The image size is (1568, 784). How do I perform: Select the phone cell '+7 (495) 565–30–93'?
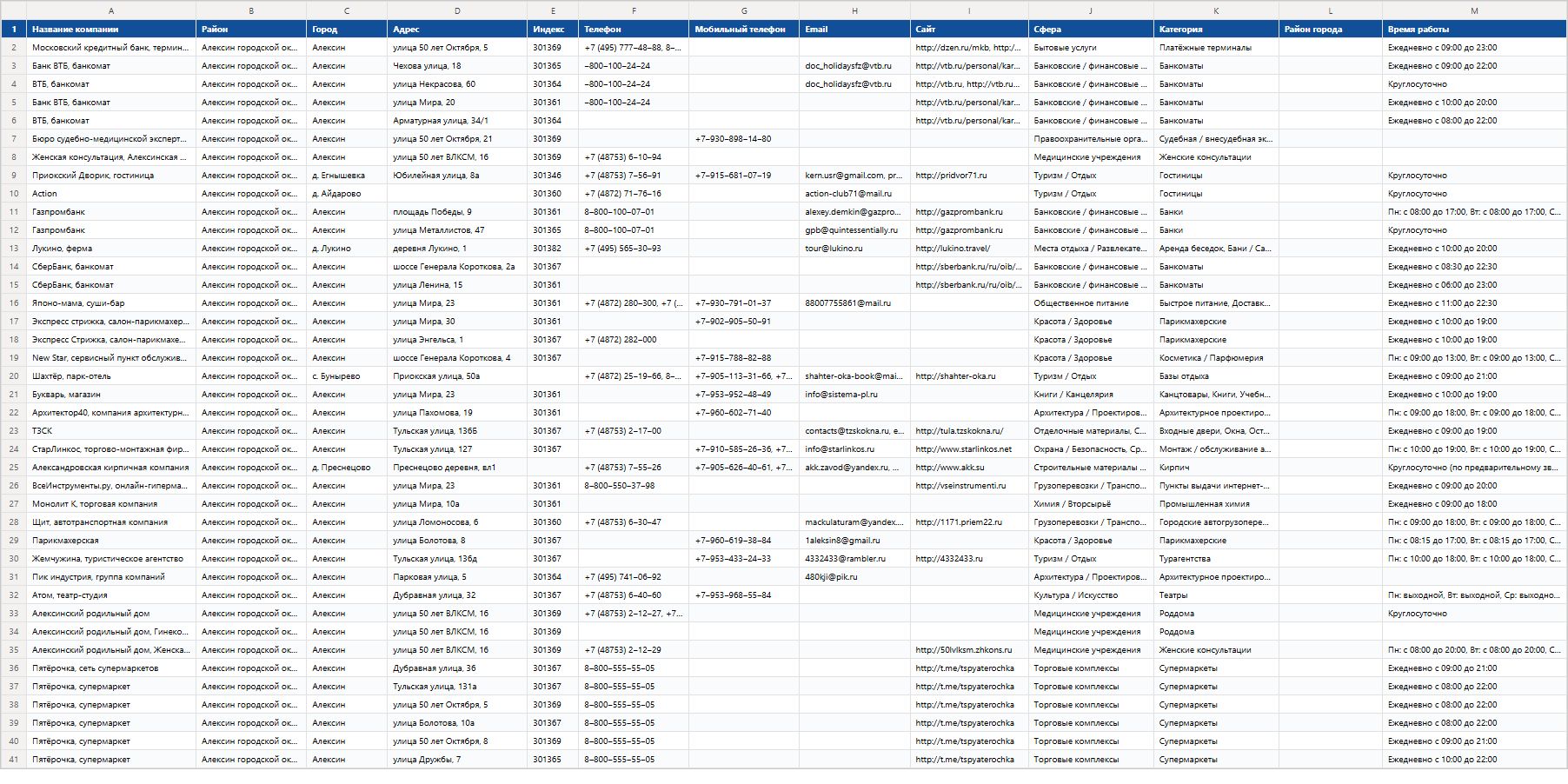[634, 249]
